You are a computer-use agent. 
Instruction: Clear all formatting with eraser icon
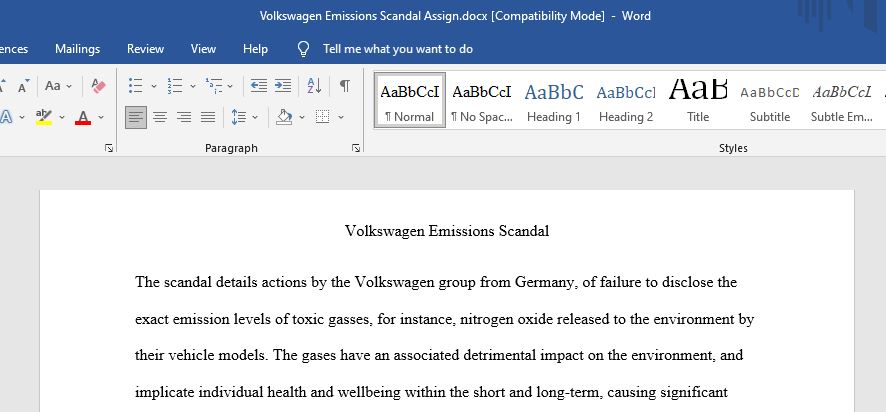[98, 86]
